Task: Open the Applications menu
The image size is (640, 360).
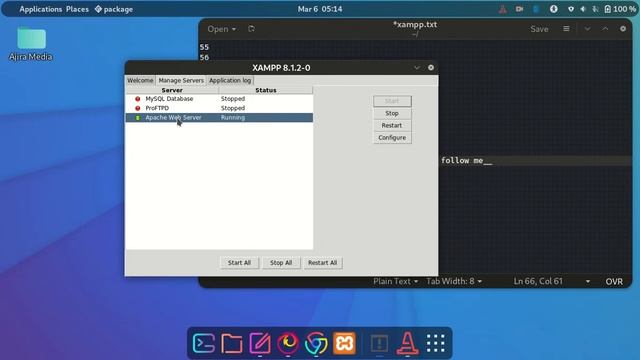Action: 40,9
